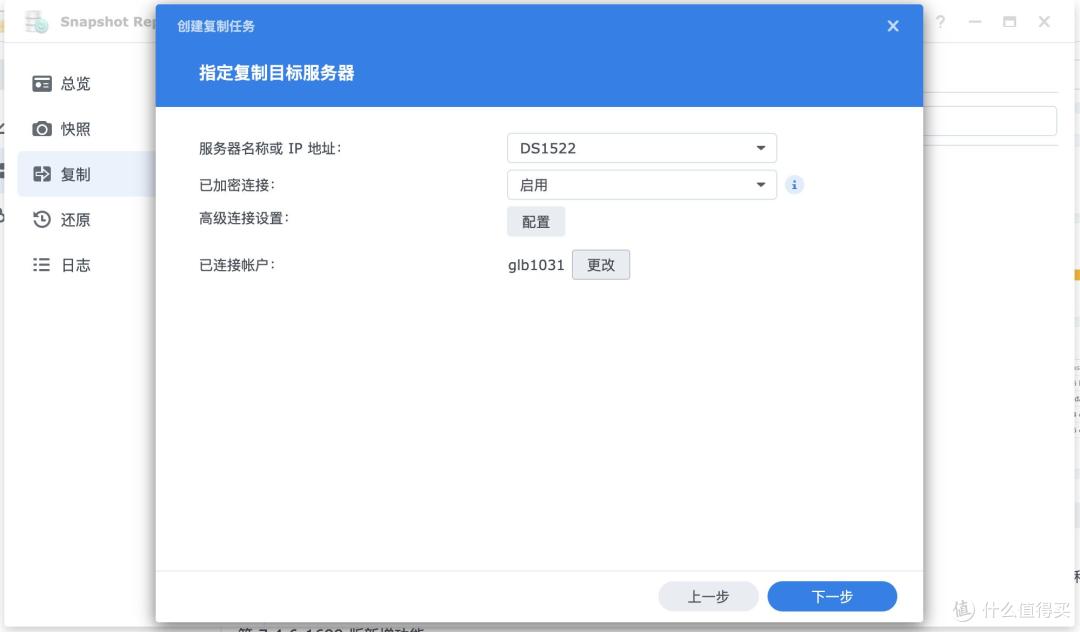Click the search field behind the dialog
1080x632 pixels.
coord(990,121)
